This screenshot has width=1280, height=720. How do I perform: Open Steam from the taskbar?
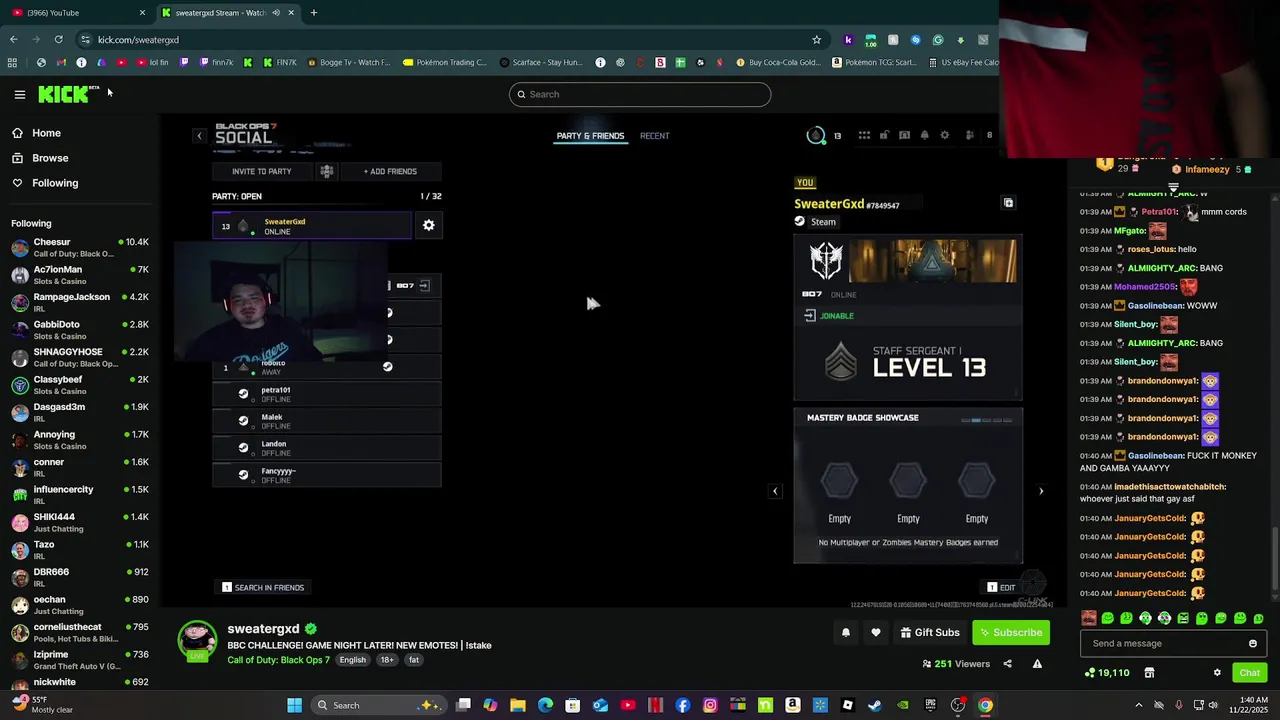[x=875, y=705]
